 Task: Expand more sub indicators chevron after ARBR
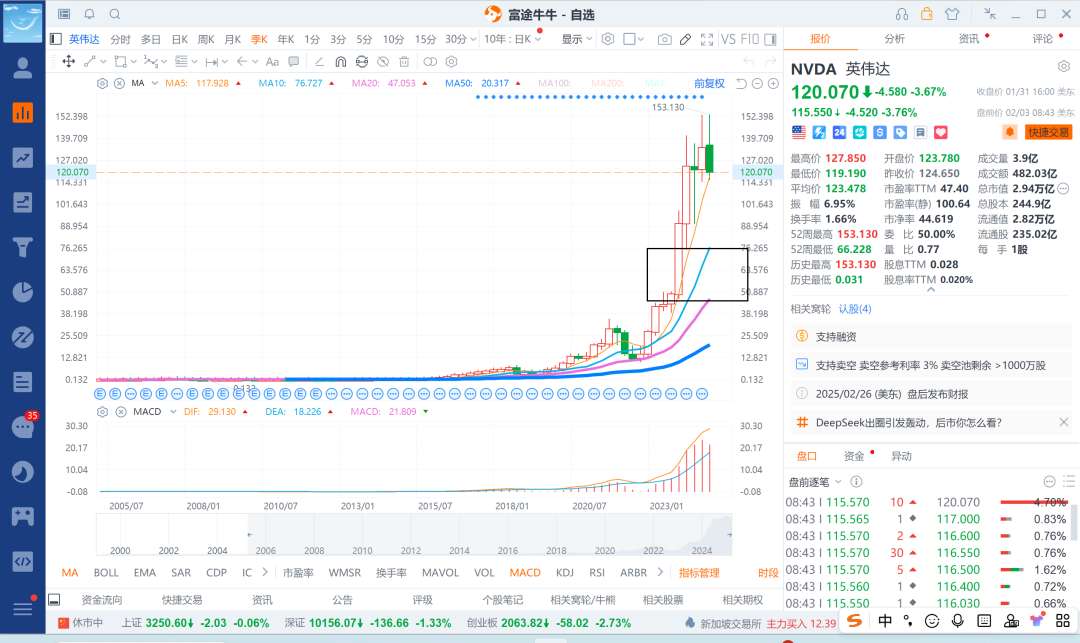(660, 572)
